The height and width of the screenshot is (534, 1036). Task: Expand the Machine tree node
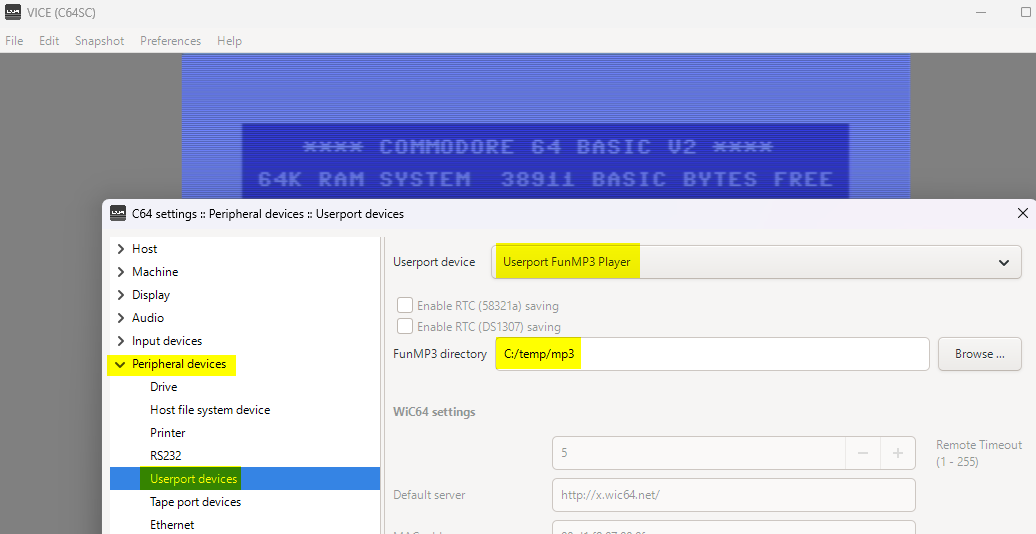click(120, 272)
